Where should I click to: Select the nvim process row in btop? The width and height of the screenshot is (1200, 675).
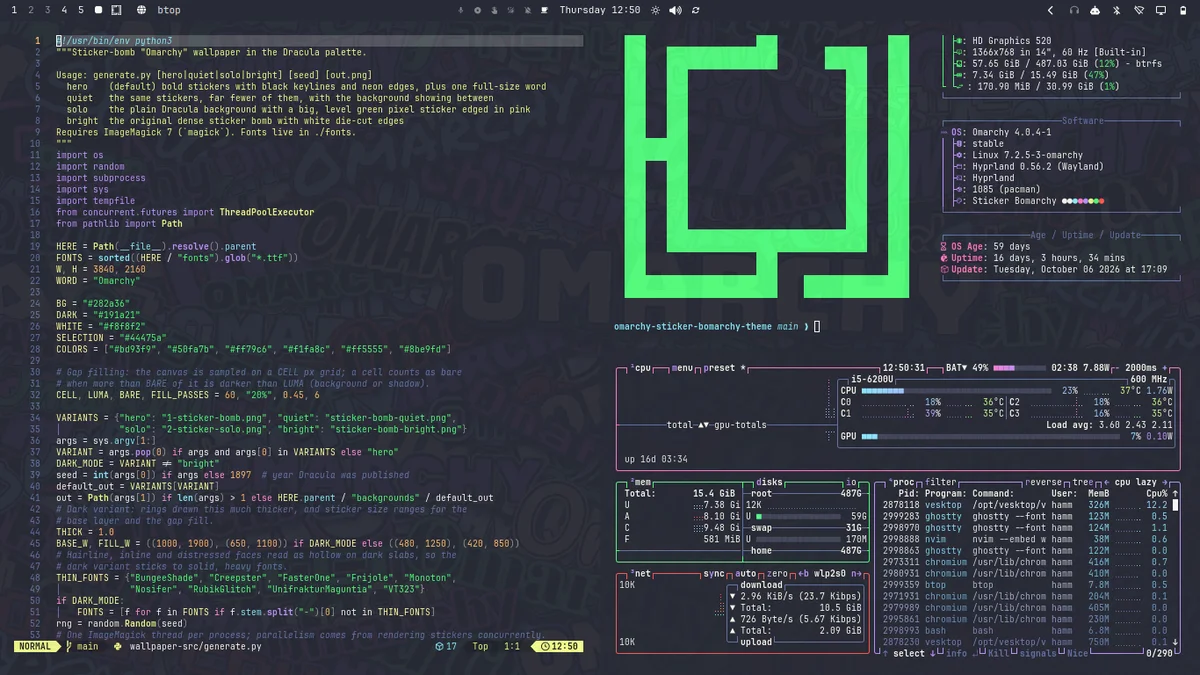tap(1025, 539)
